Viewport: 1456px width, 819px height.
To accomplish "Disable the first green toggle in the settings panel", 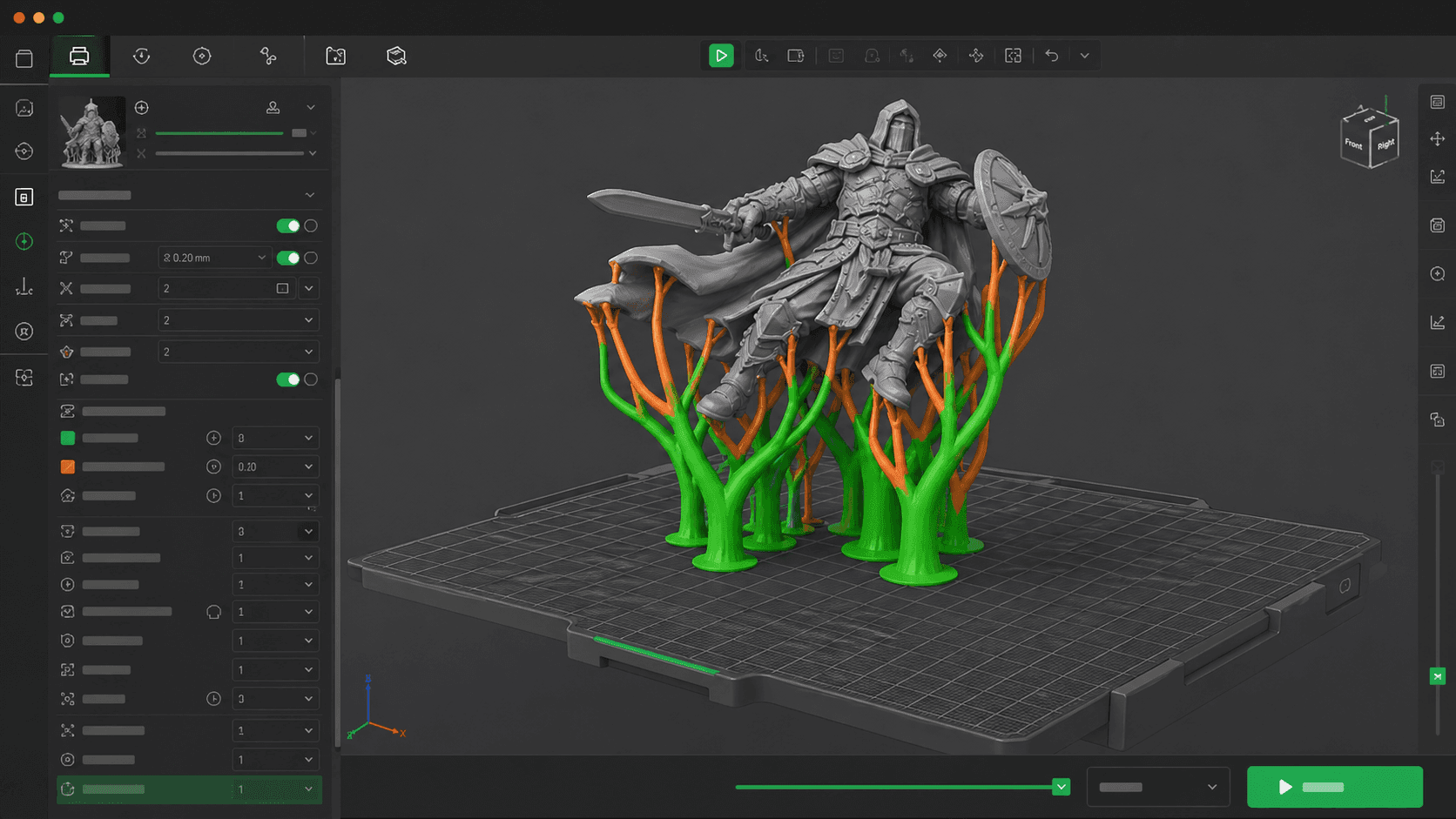I will click(x=290, y=225).
